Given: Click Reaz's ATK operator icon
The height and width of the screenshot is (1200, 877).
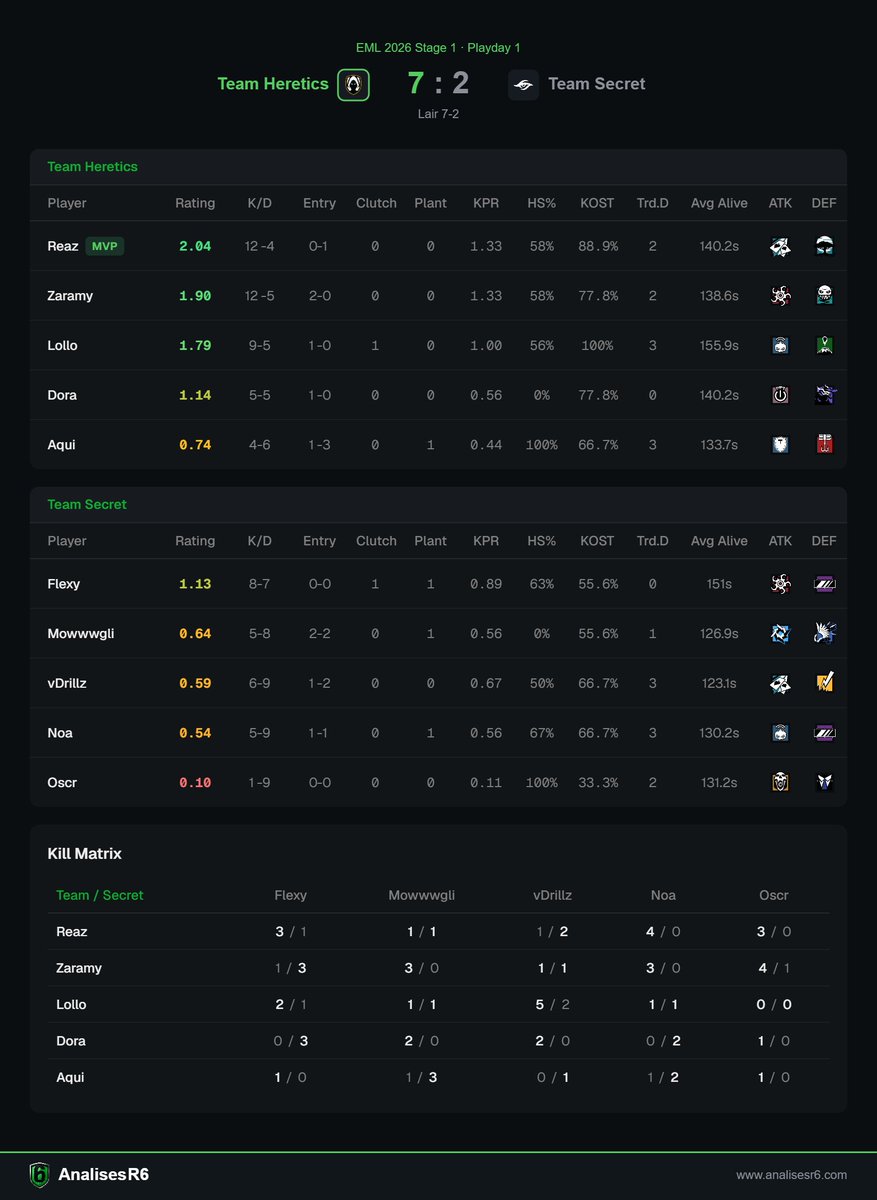Looking at the screenshot, I should 780,246.
